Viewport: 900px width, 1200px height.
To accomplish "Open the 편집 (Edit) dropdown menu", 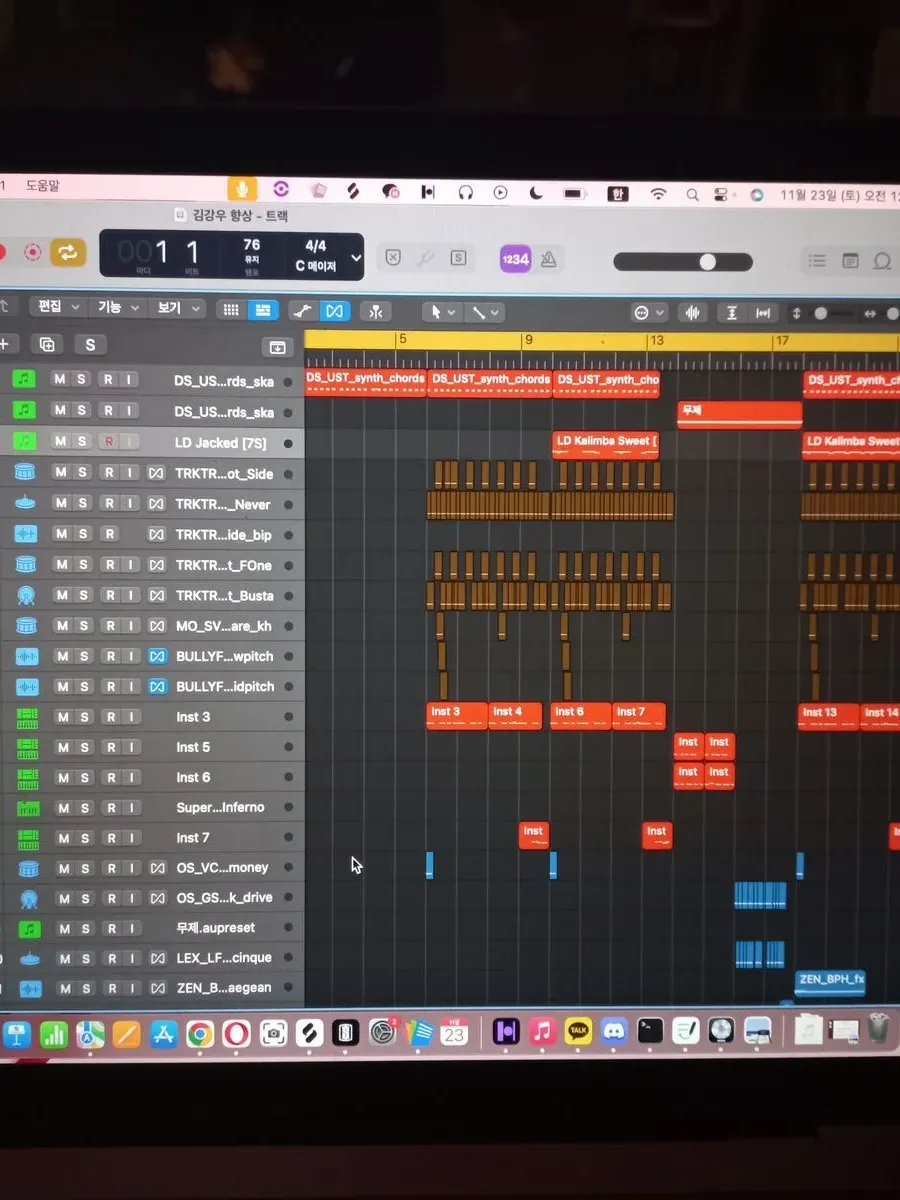I will 56,309.
